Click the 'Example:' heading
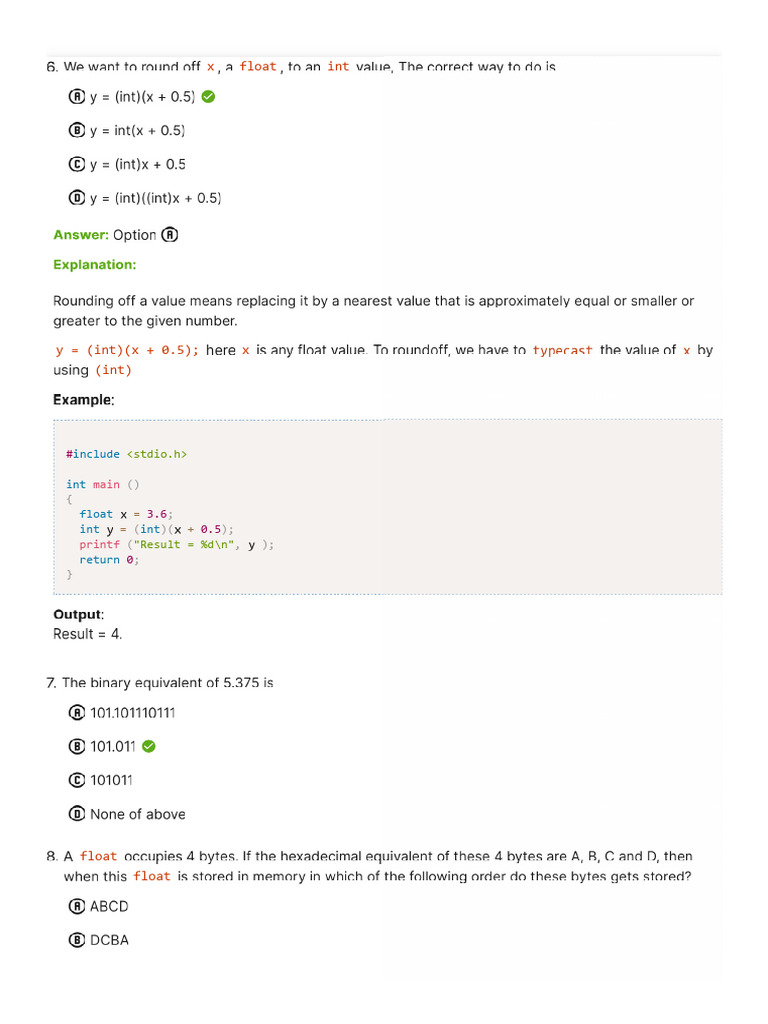Image resolution: width=768 pixels, height=1024 pixels. [x=84, y=400]
